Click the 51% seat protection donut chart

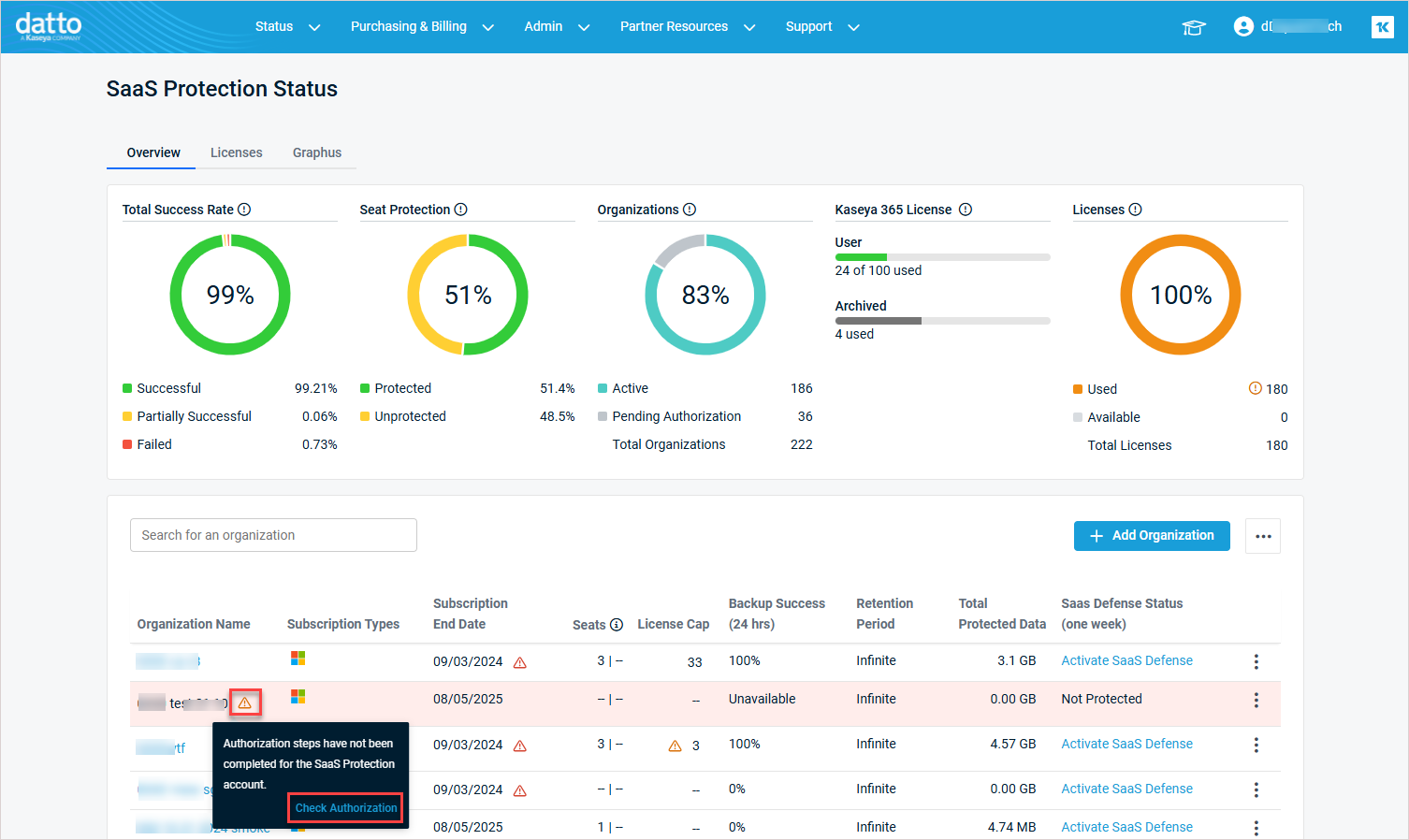[468, 295]
